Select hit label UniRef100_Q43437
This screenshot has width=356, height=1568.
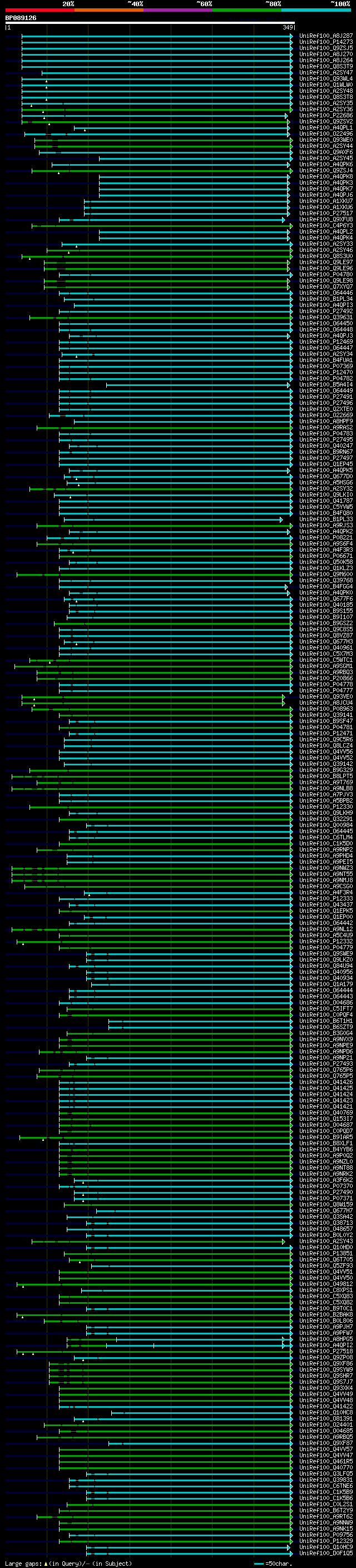326,904
